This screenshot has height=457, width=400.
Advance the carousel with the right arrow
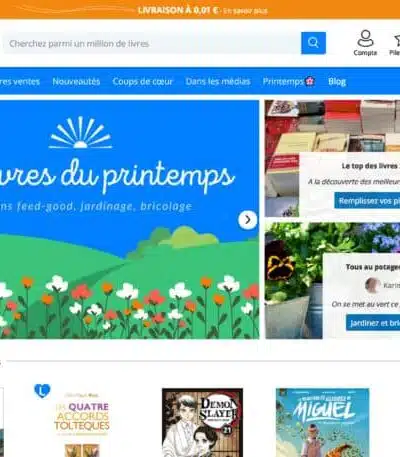[x=248, y=220]
